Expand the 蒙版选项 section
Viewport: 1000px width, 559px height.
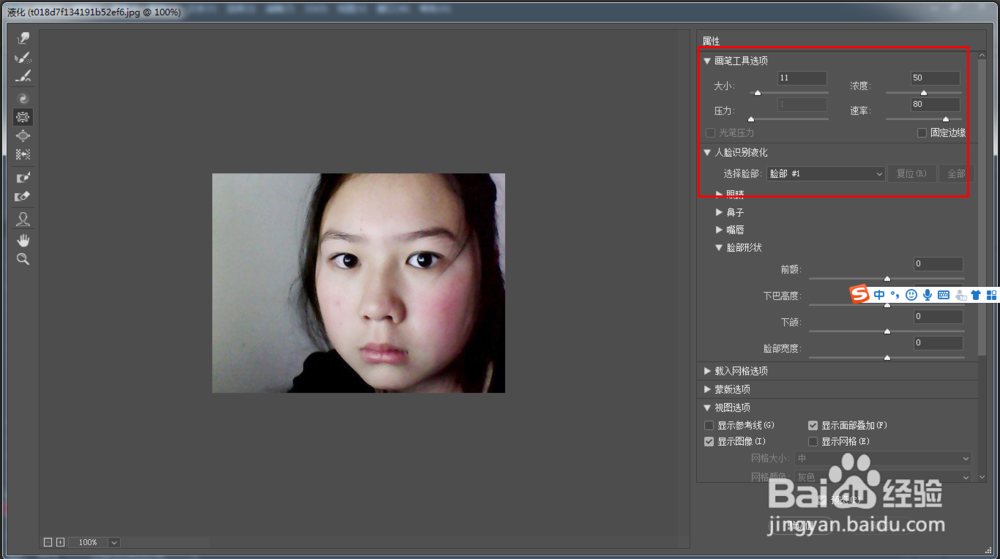[x=707, y=389]
